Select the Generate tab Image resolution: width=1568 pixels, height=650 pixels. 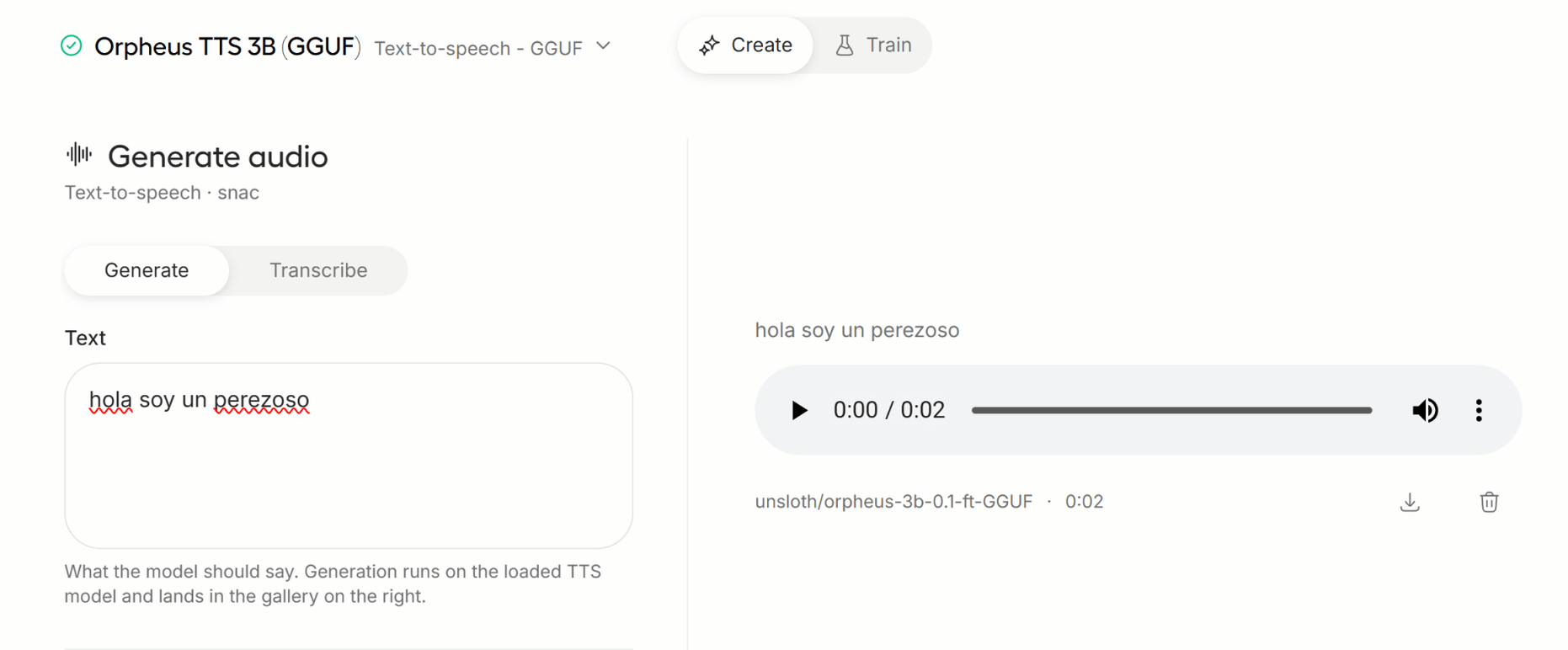pyautogui.click(x=147, y=270)
